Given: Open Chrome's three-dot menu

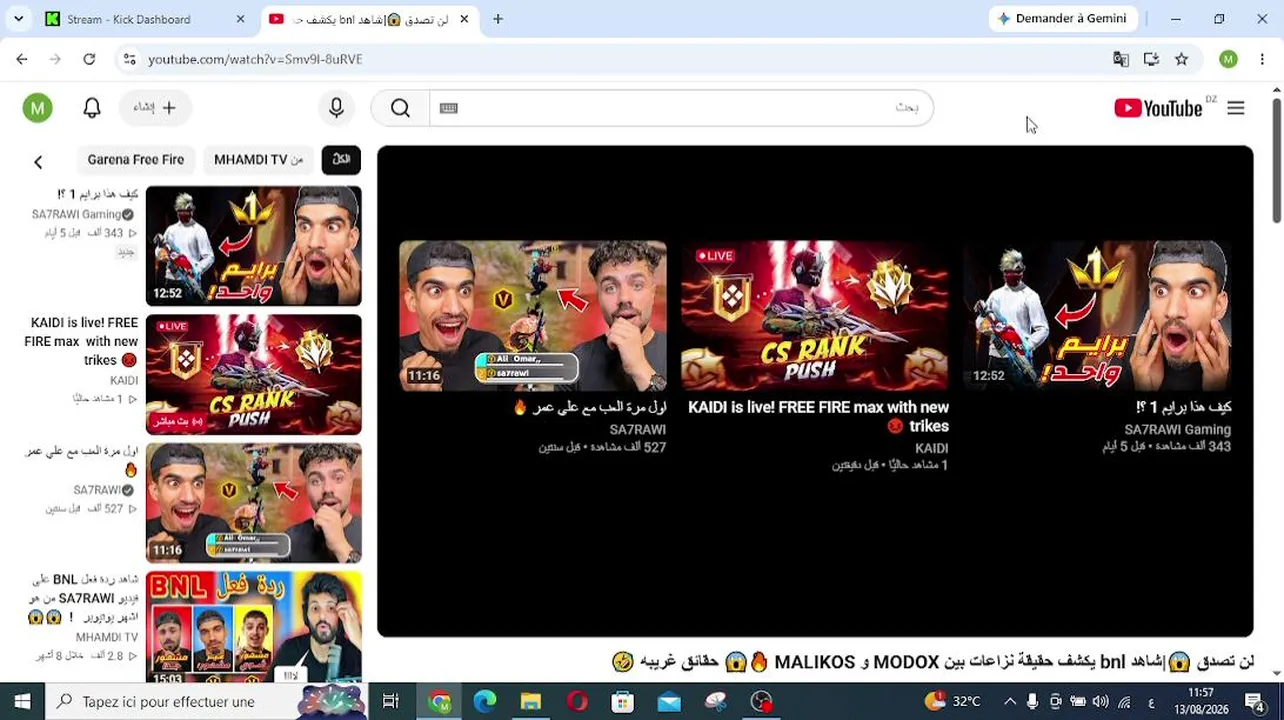Looking at the screenshot, I should pyautogui.click(x=1261, y=59).
